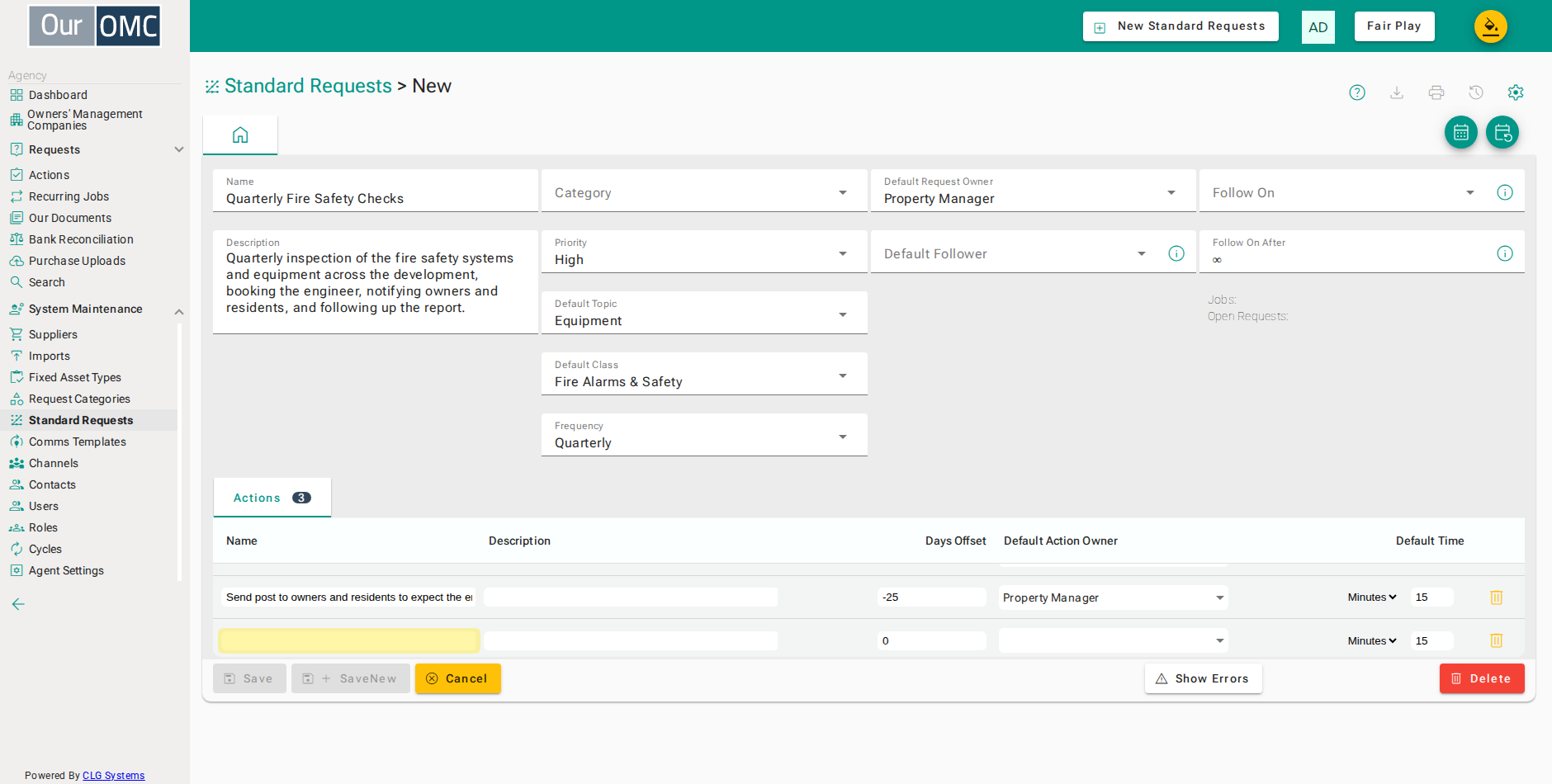1552x784 pixels.
Task: Open the Default Request Owner dropdown
Action: pyautogui.click(x=1033, y=191)
